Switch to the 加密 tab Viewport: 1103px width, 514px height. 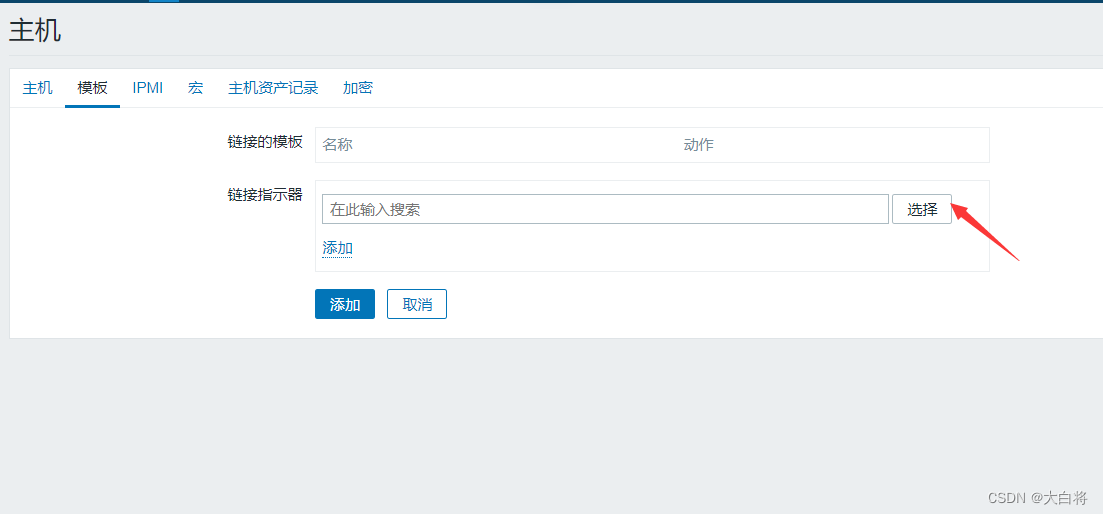[x=358, y=88]
